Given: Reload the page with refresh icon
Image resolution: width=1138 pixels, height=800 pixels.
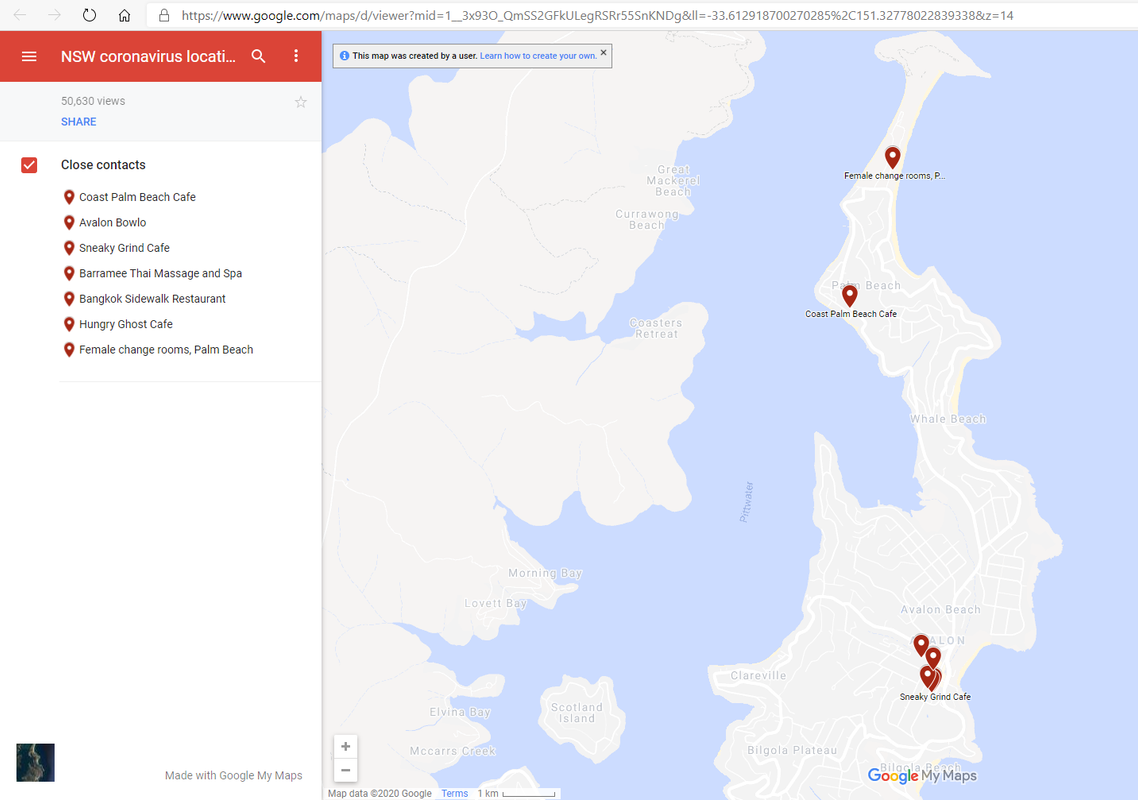Looking at the screenshot, I should pos(89,15).
